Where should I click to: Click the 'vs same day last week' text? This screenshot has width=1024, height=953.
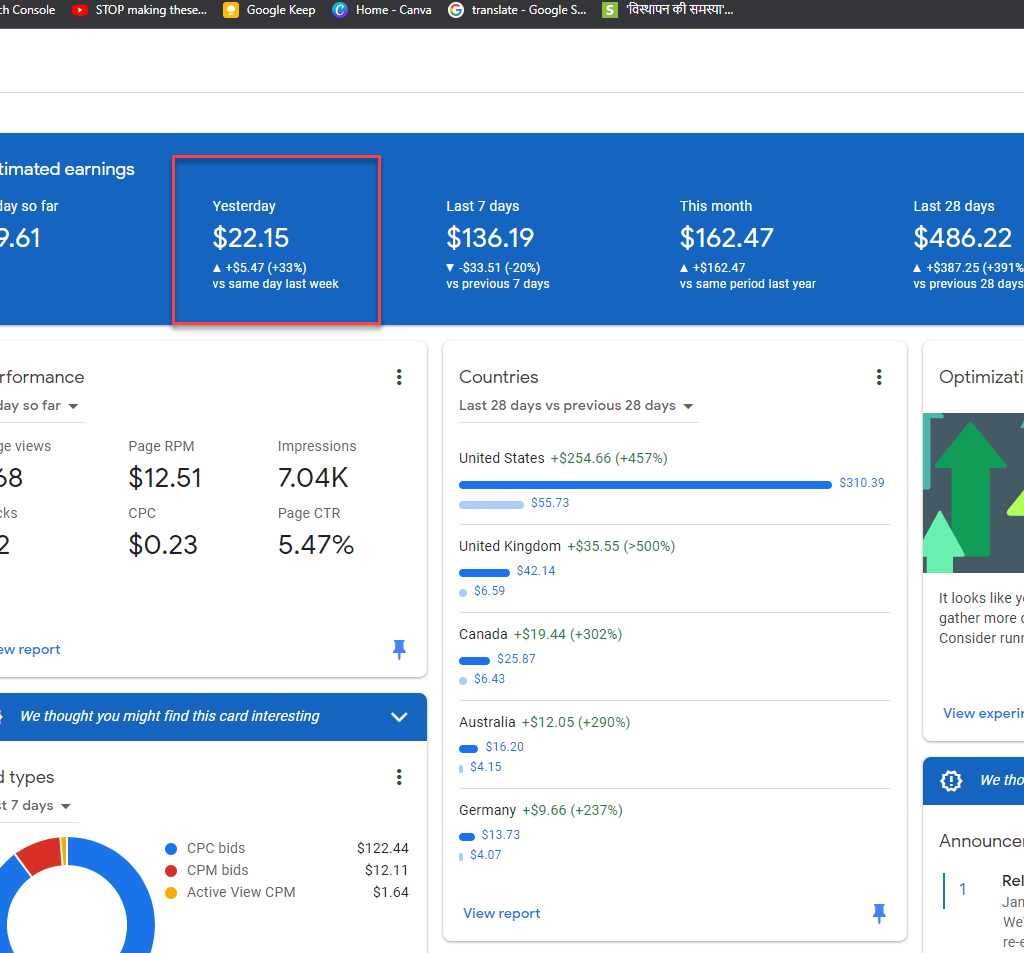276,284
